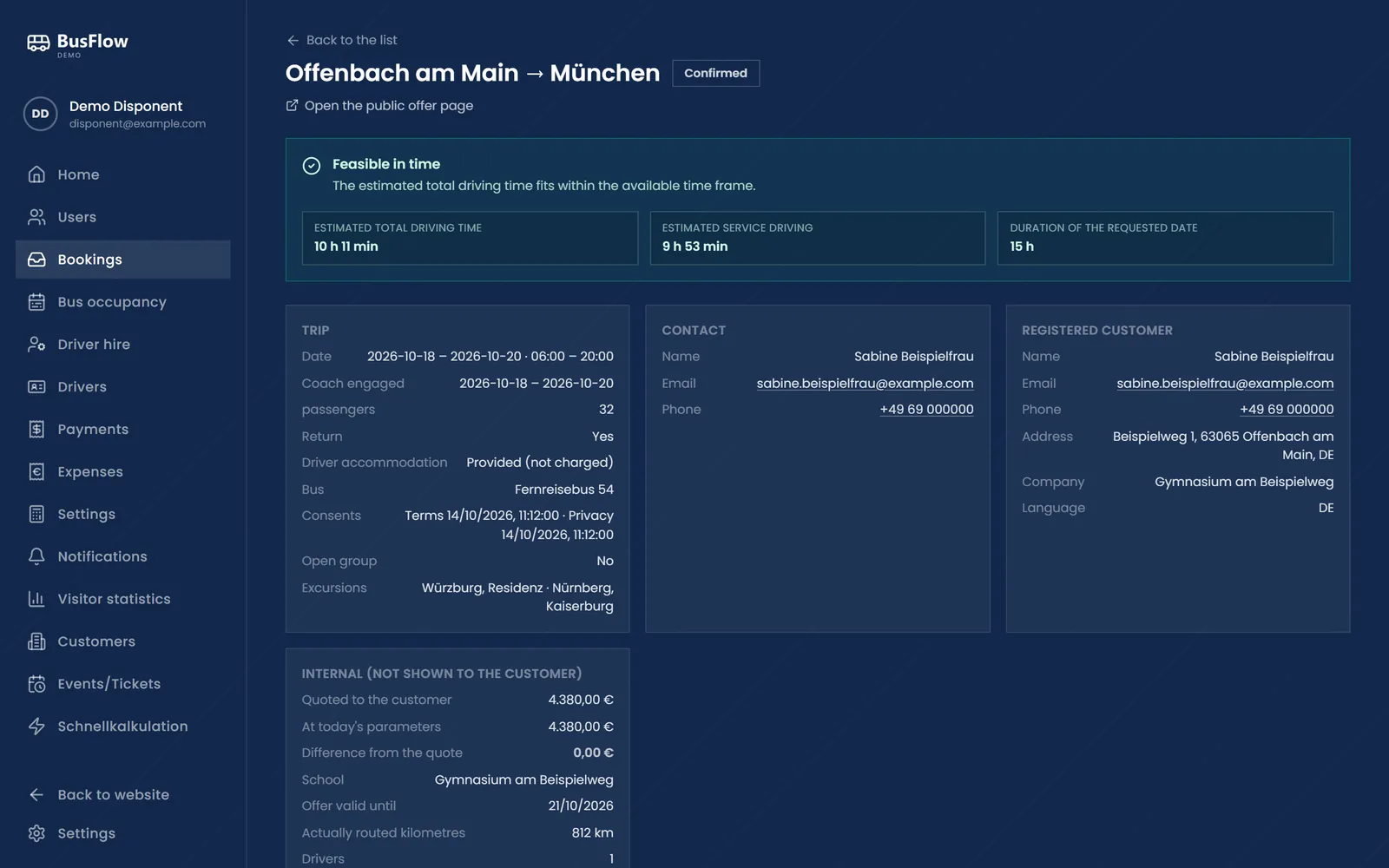
Task: Click the contact phone +49 69 000000
Action: coord(926,410)
